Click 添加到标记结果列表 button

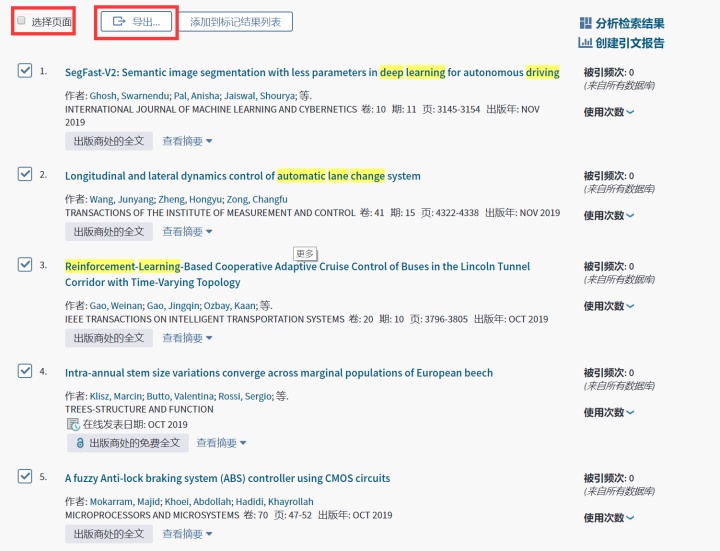[235, 22]
